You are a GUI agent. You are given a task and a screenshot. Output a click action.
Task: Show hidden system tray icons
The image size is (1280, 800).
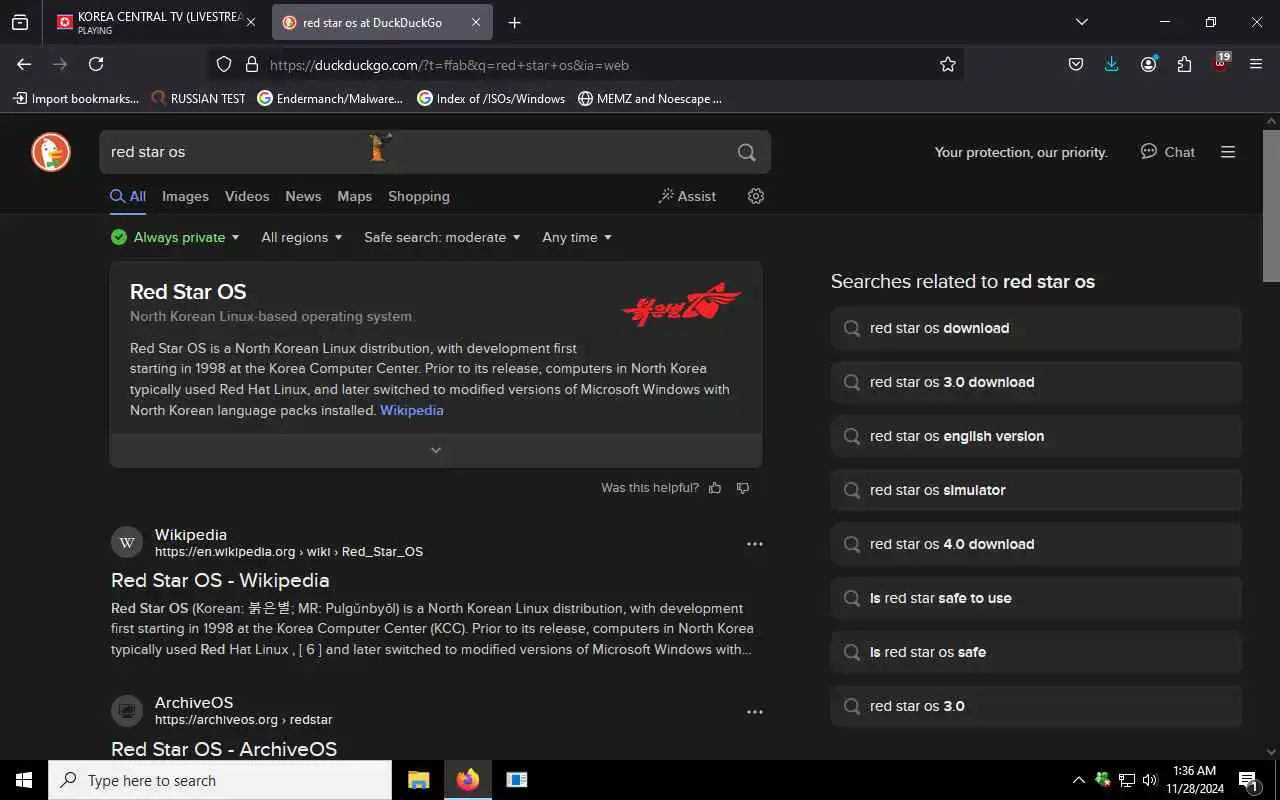pos(1078,780)
